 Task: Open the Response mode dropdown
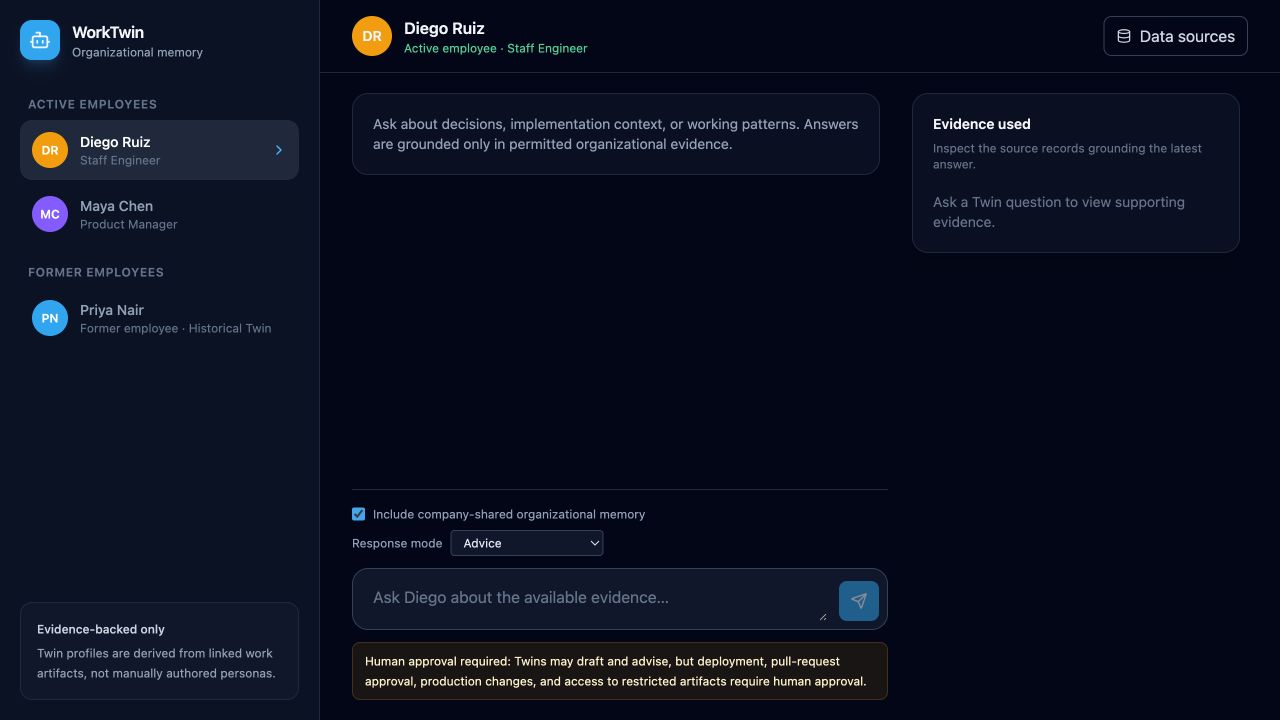(527, 543)
